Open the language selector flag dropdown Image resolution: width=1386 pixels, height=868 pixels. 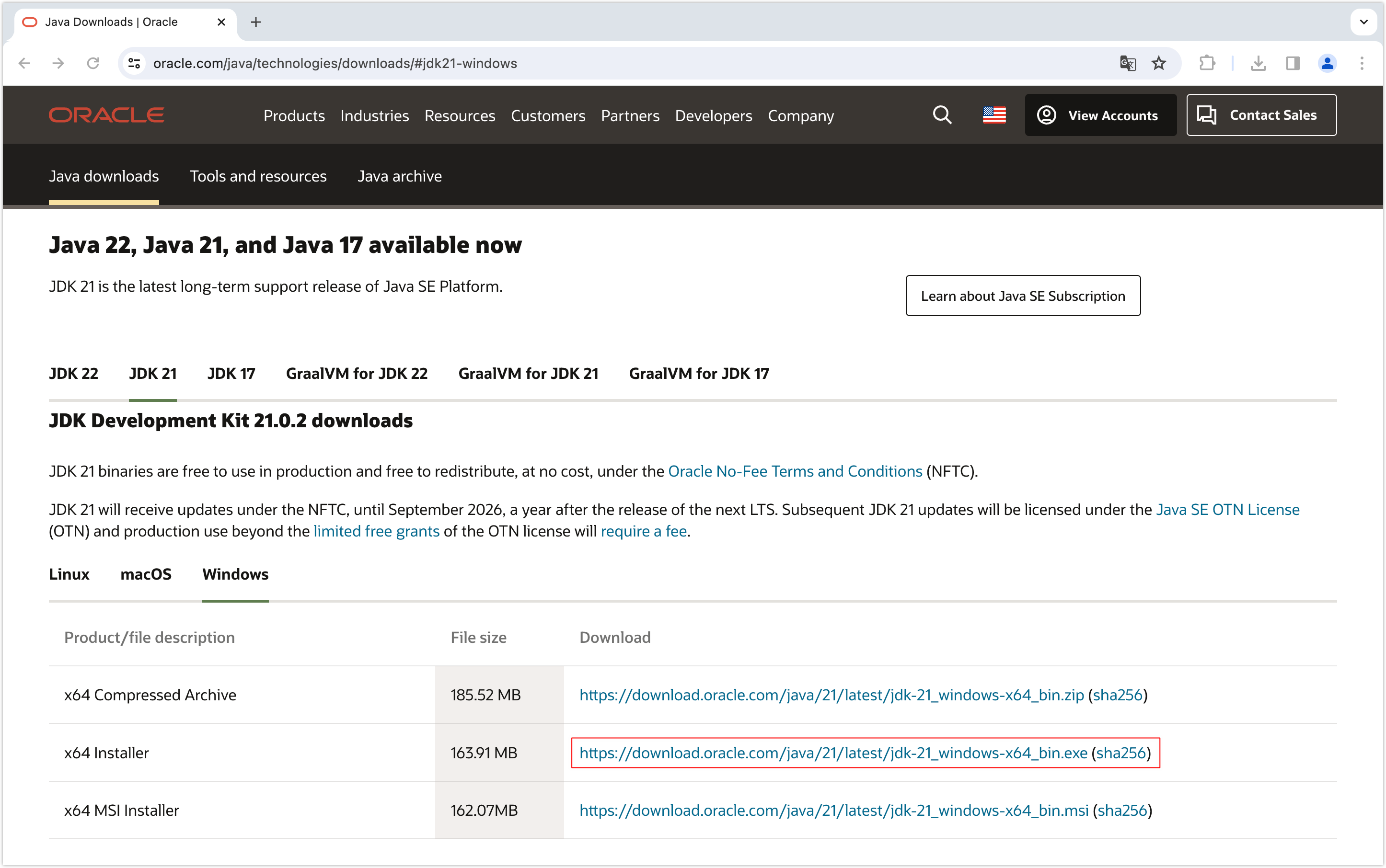tap(993, 115)
